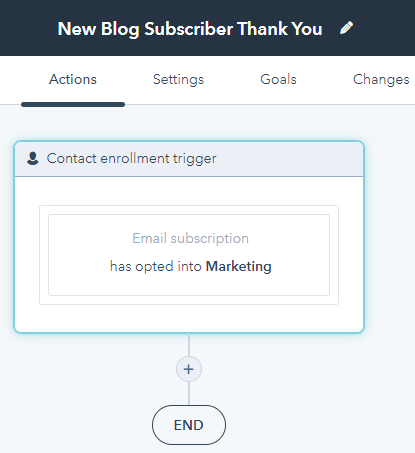415x453 pixels.
Task: Click the connector line above the END node
Action: 189,393
